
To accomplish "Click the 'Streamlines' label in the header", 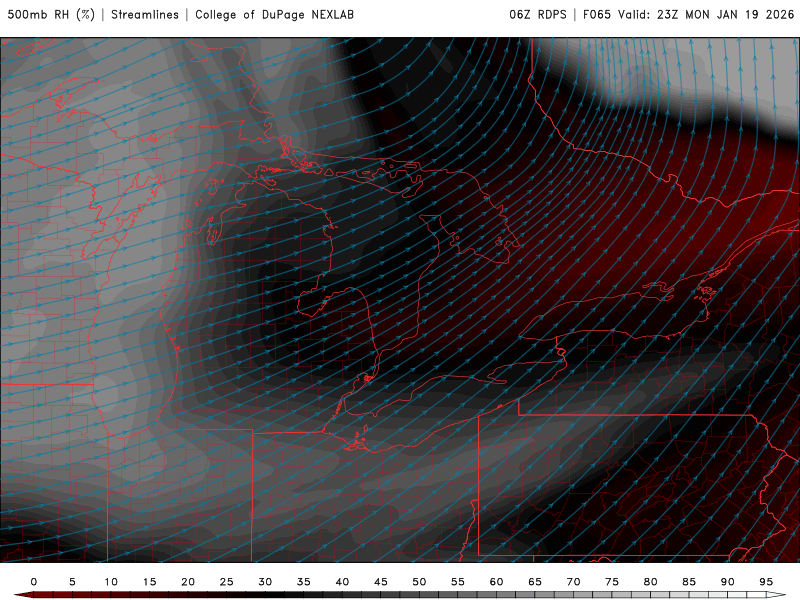I will point(145,15).
